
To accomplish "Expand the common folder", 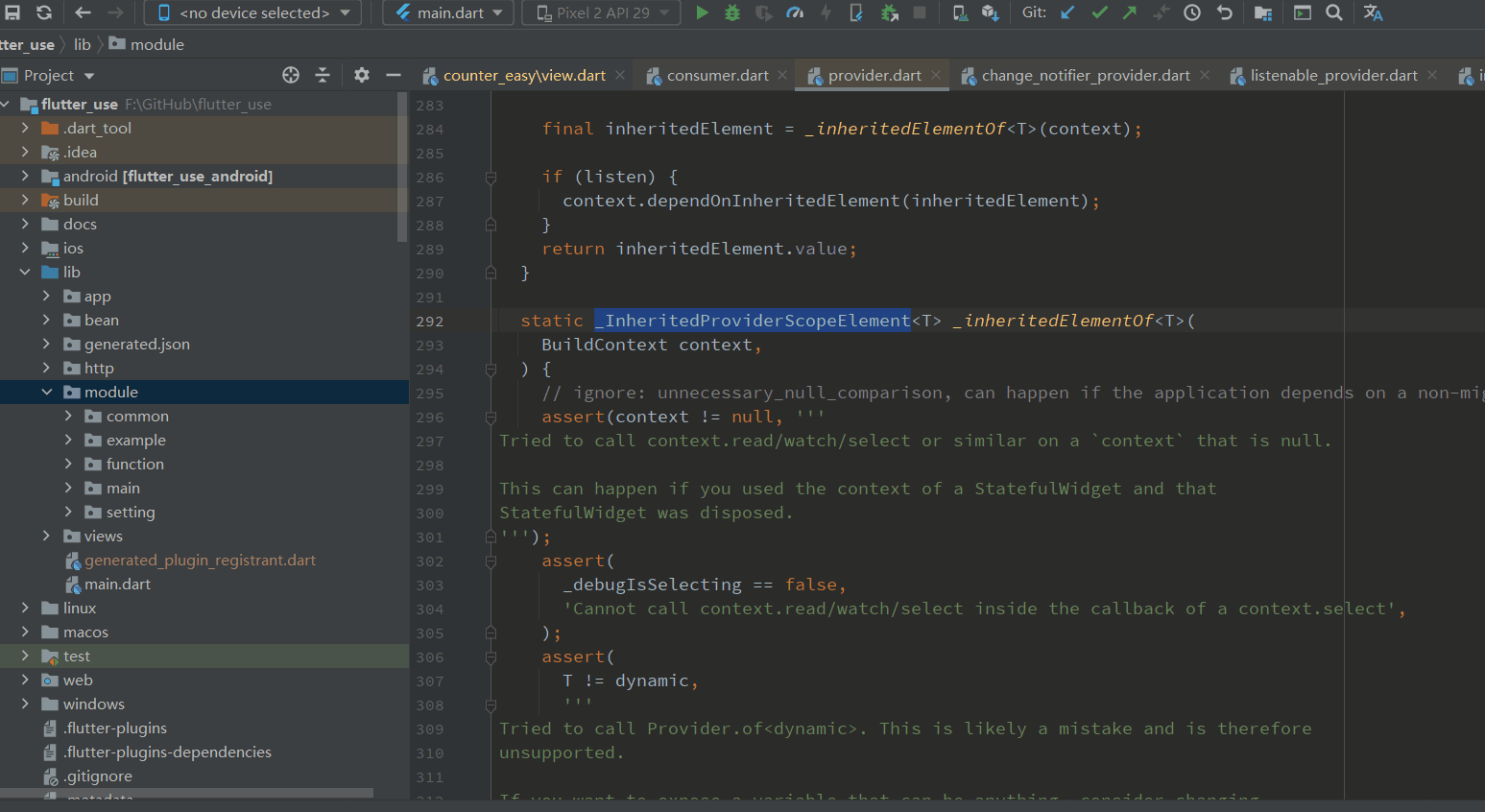I will tap(67, 416).
